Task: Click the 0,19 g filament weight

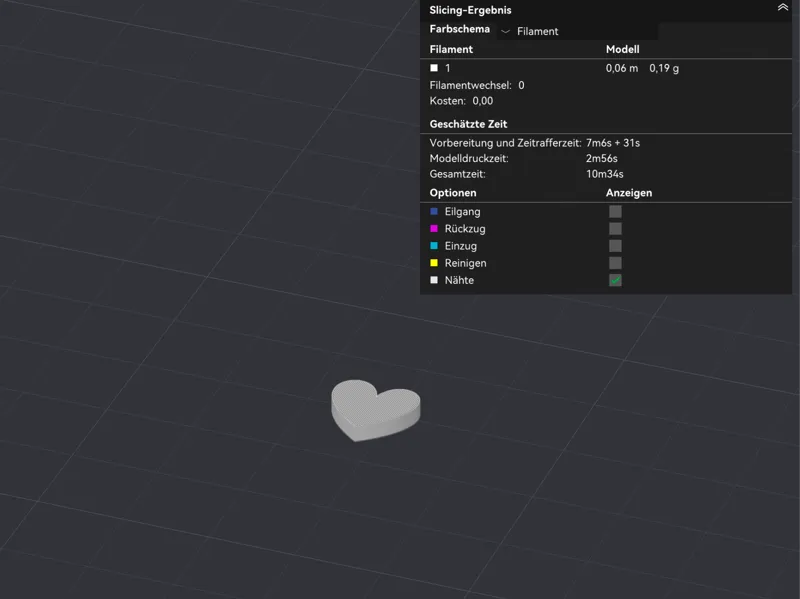Action: [x=664, y=68]
